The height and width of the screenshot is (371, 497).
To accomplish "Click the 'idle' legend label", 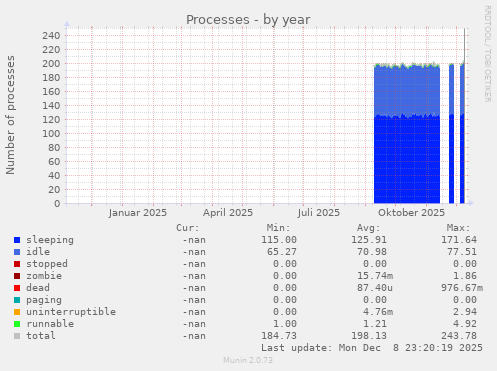I will pos(38,252).
